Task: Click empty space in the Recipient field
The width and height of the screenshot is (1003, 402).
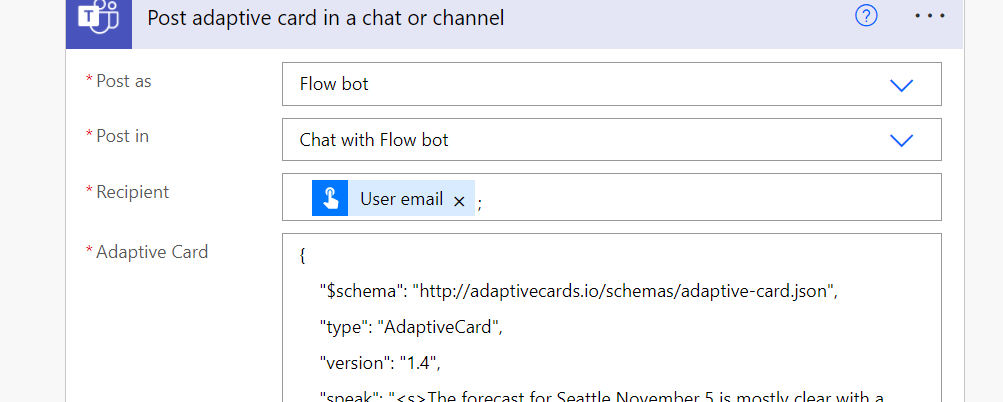Action: (x=700, y=198)
